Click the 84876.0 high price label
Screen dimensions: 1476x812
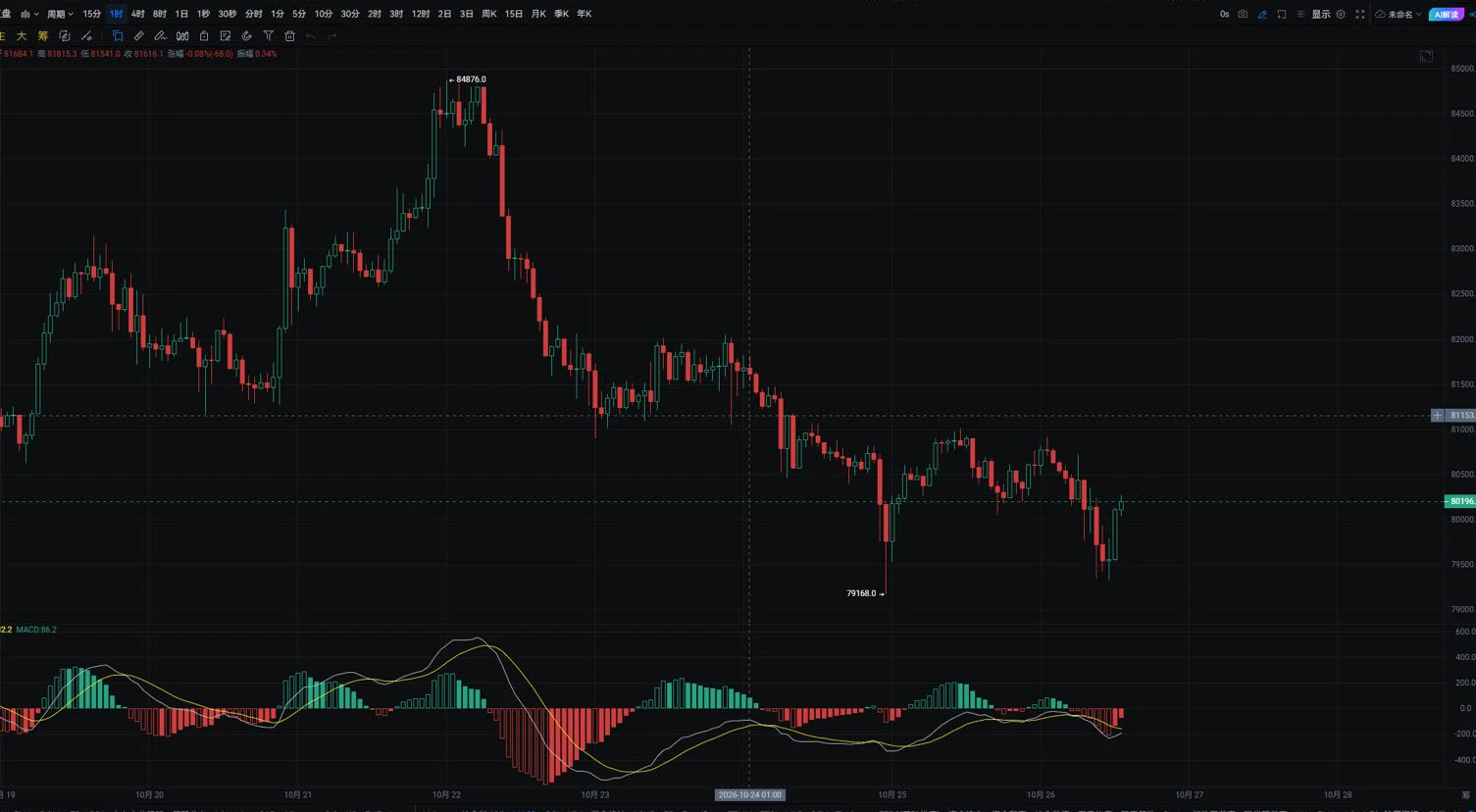(471, 79)
